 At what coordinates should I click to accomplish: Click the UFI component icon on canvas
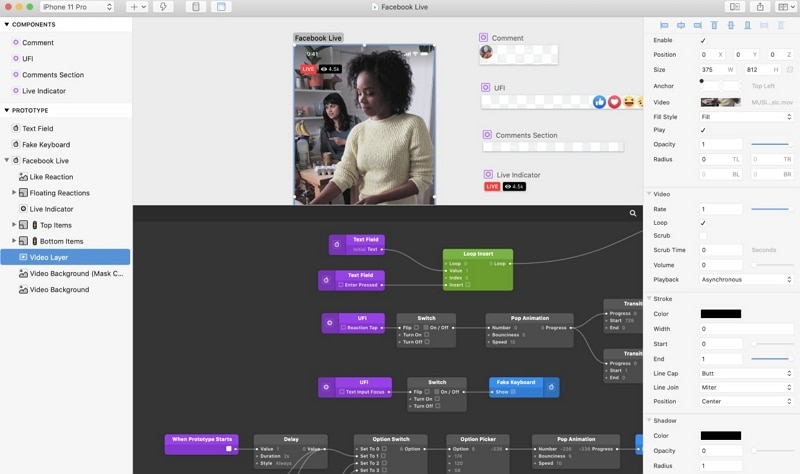point(486,87)
